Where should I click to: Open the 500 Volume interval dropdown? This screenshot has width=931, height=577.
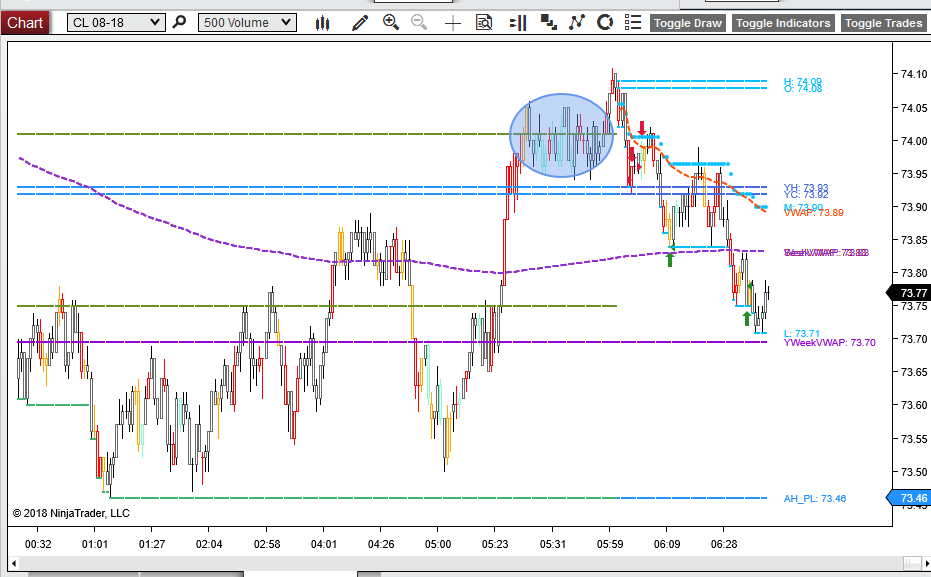247,23
